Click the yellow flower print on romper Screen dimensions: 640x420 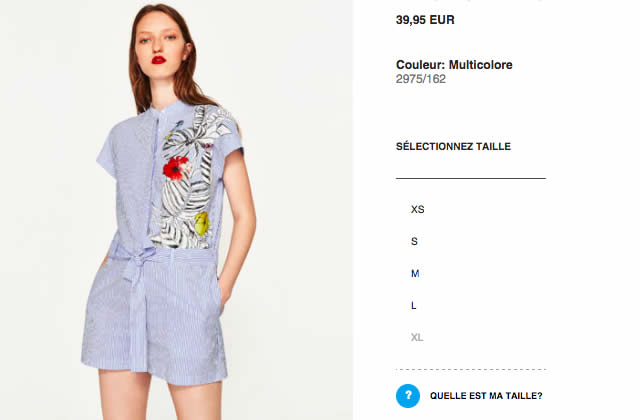202,224
